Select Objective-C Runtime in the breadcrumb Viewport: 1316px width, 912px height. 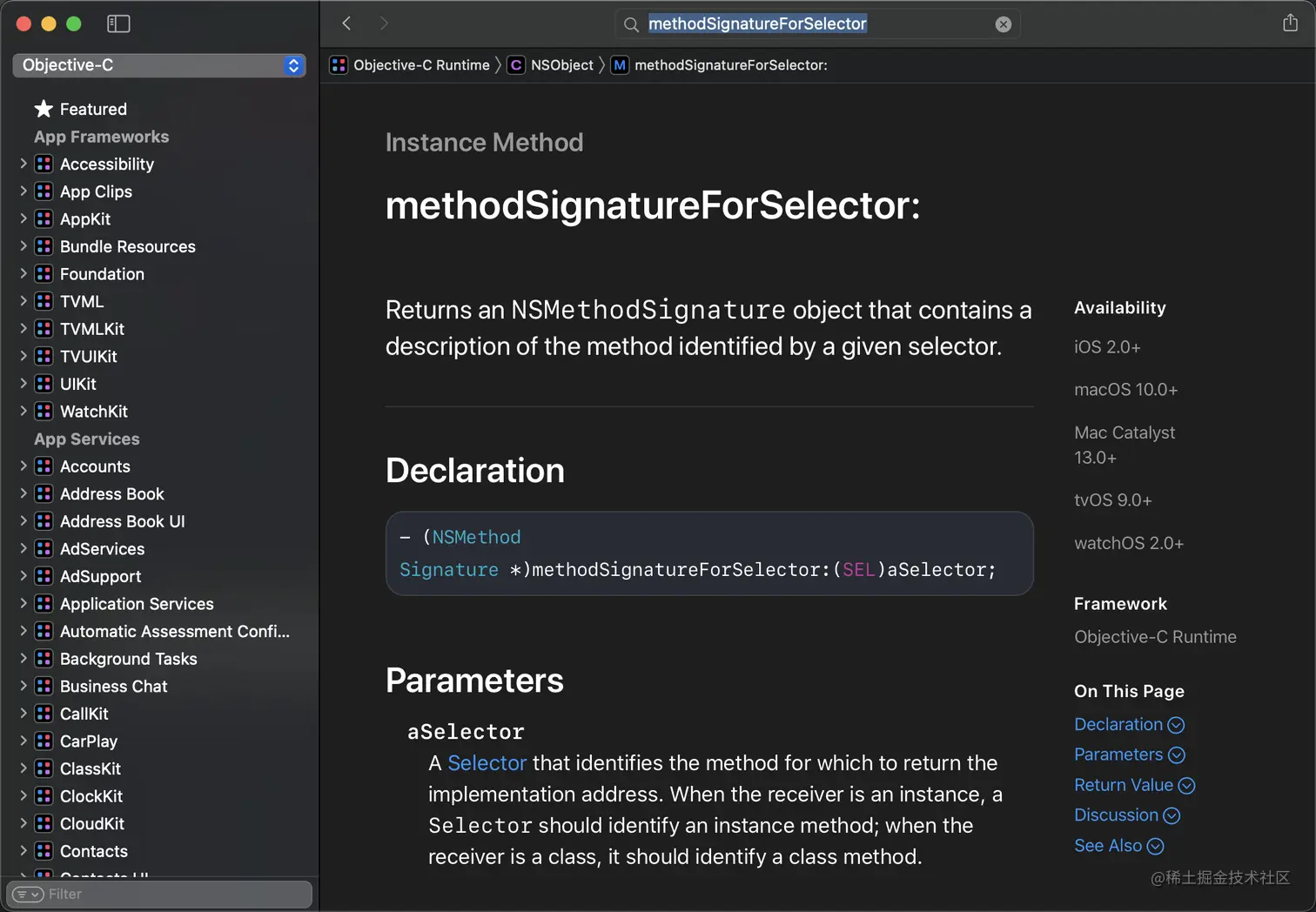(421, 65)
